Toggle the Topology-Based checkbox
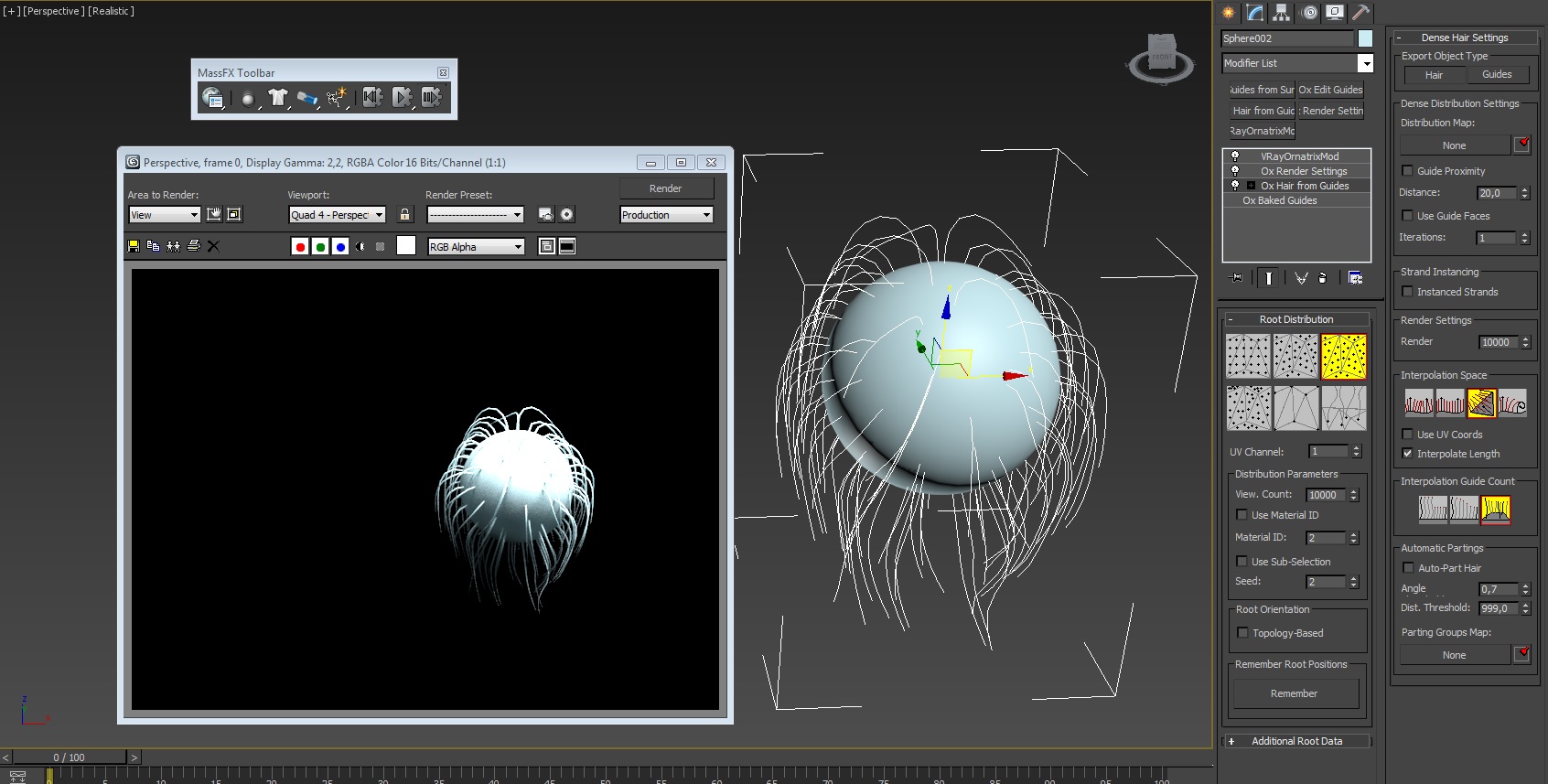1548x784 pixels. 1242,633
